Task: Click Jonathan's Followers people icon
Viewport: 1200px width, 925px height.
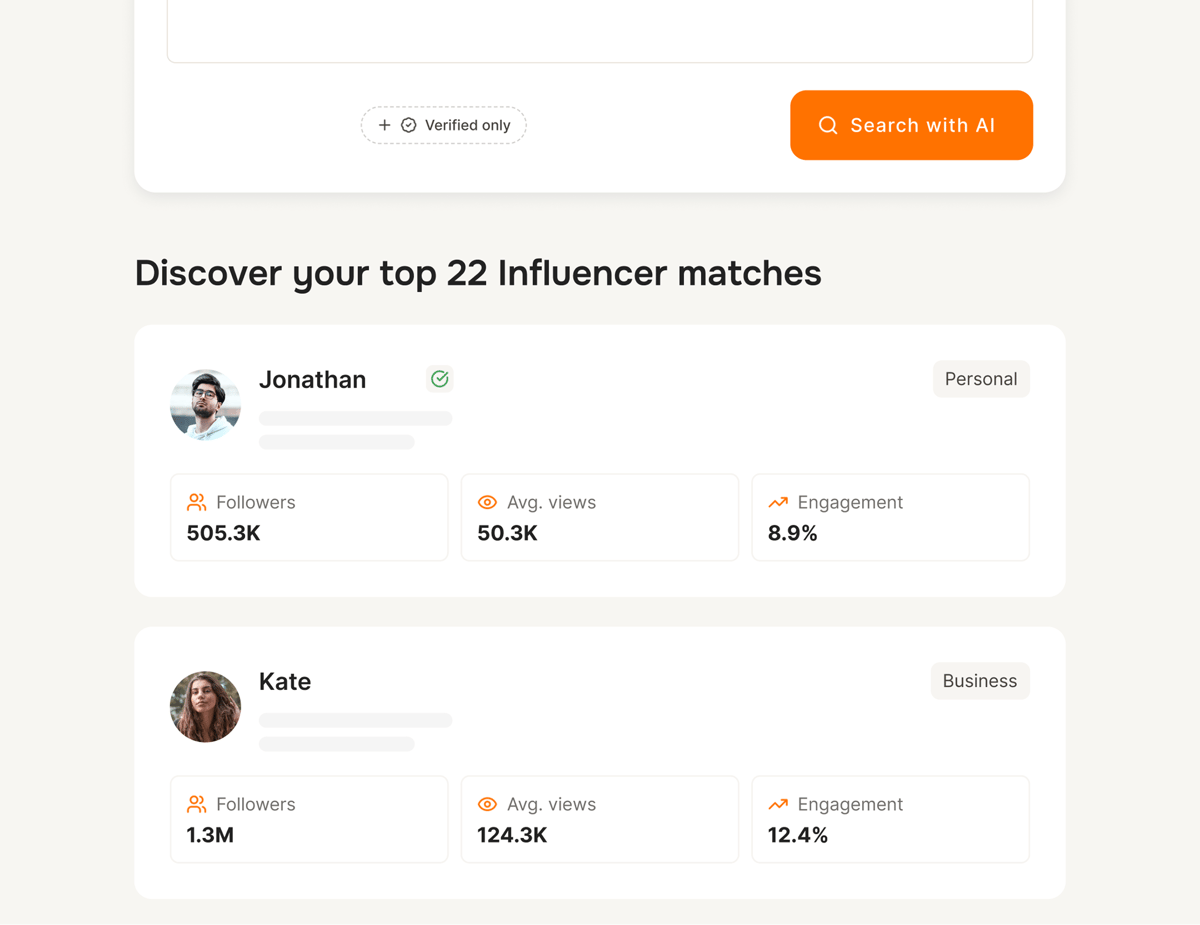Action: pos(197,502)
